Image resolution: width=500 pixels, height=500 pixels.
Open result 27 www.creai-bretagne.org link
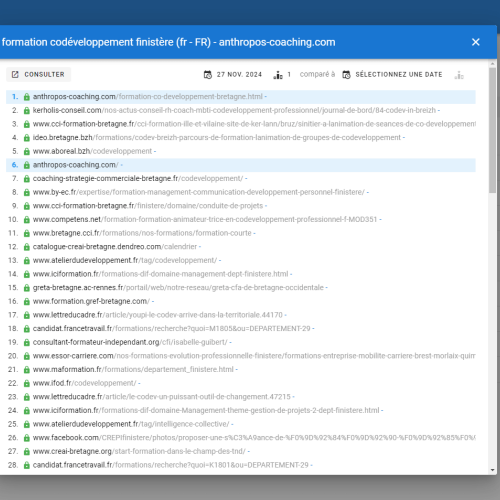click(x=139, y=451)
